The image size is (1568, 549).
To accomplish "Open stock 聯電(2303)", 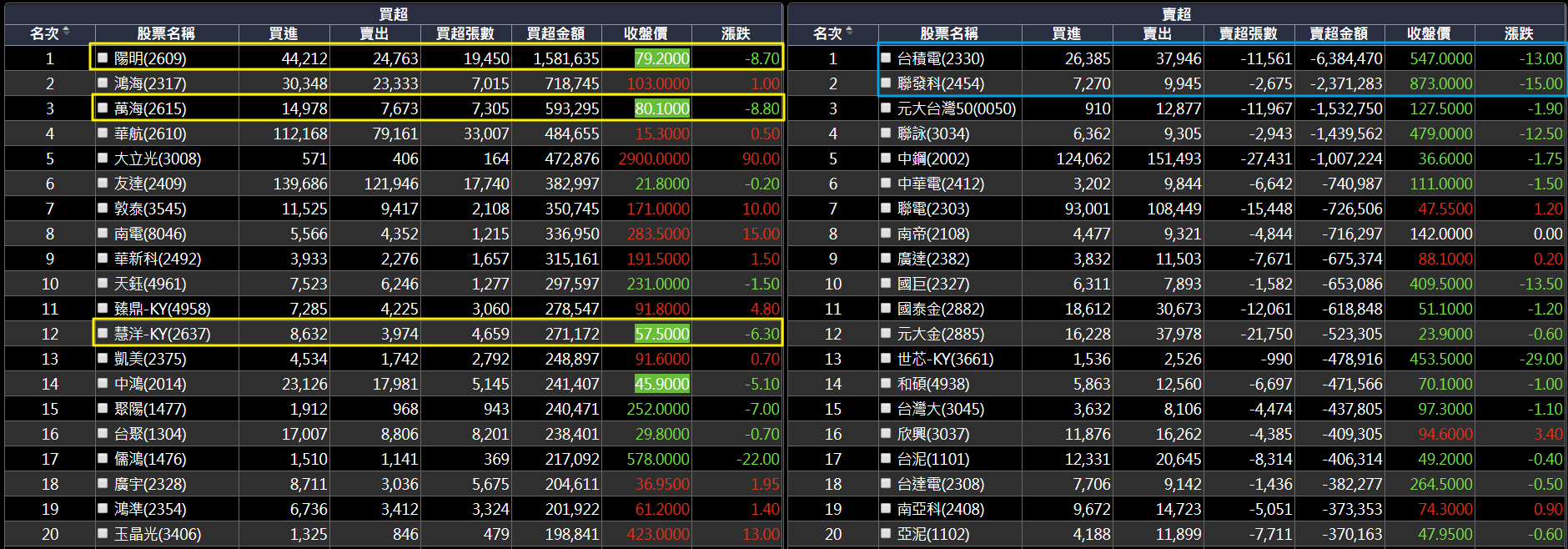I will 933,209.
